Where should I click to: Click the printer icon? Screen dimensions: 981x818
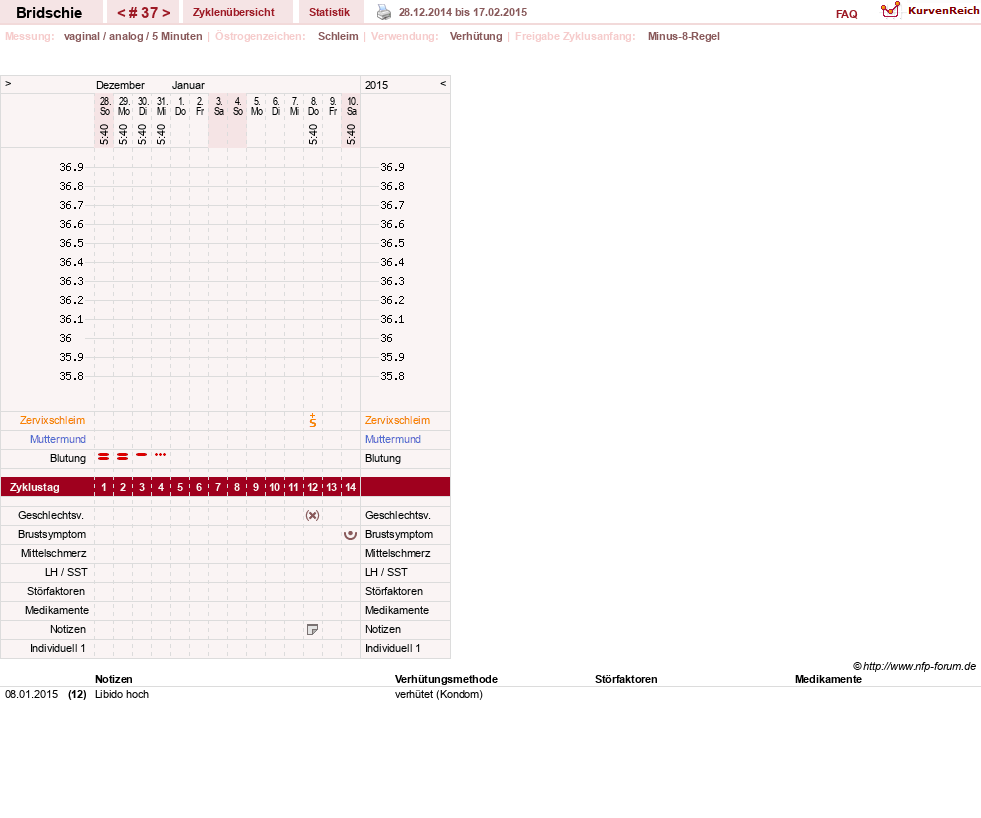pos(384,12)
